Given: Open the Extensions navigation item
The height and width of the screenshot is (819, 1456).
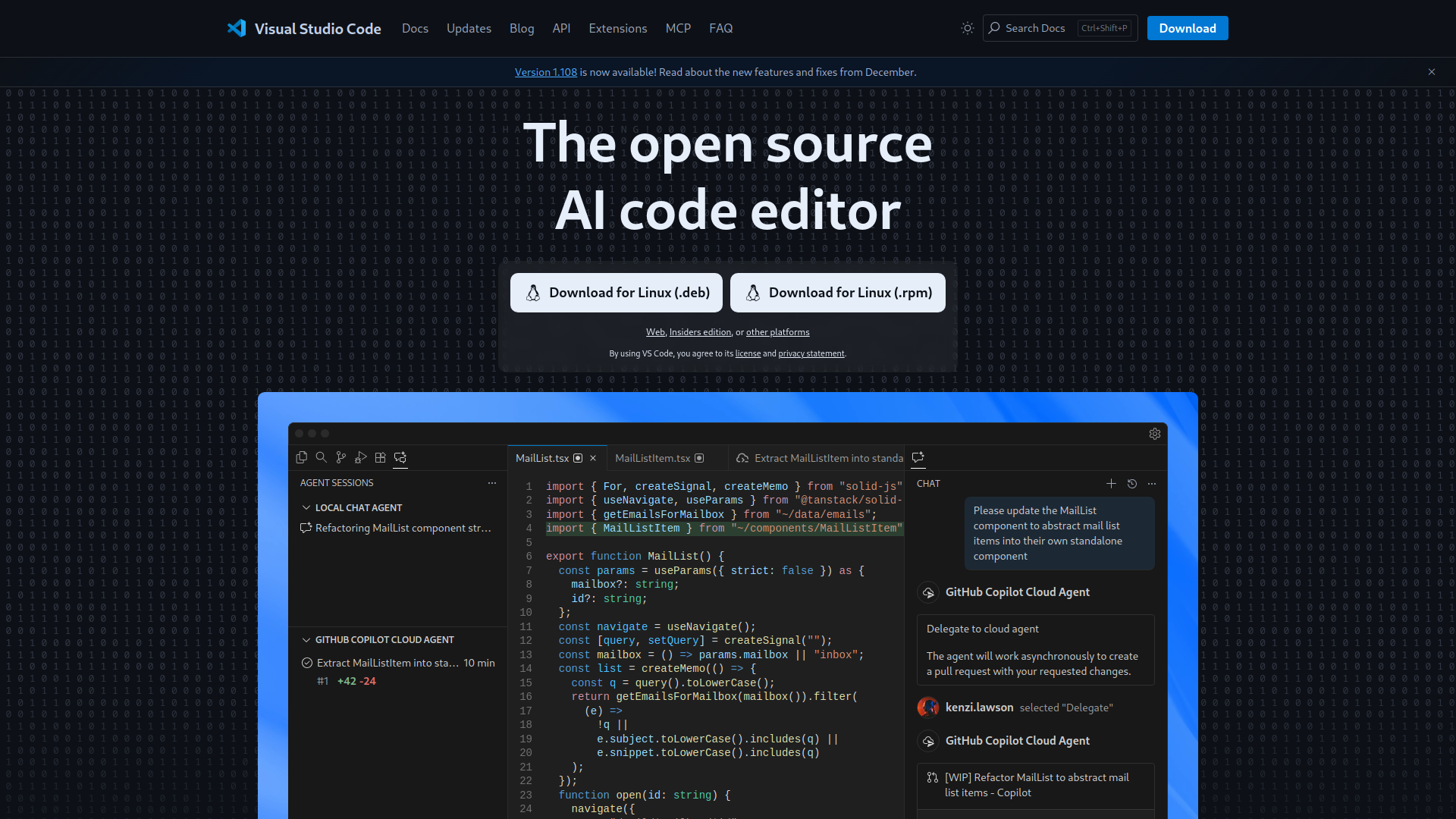Looking at the screenshot, I should point(617,28).
